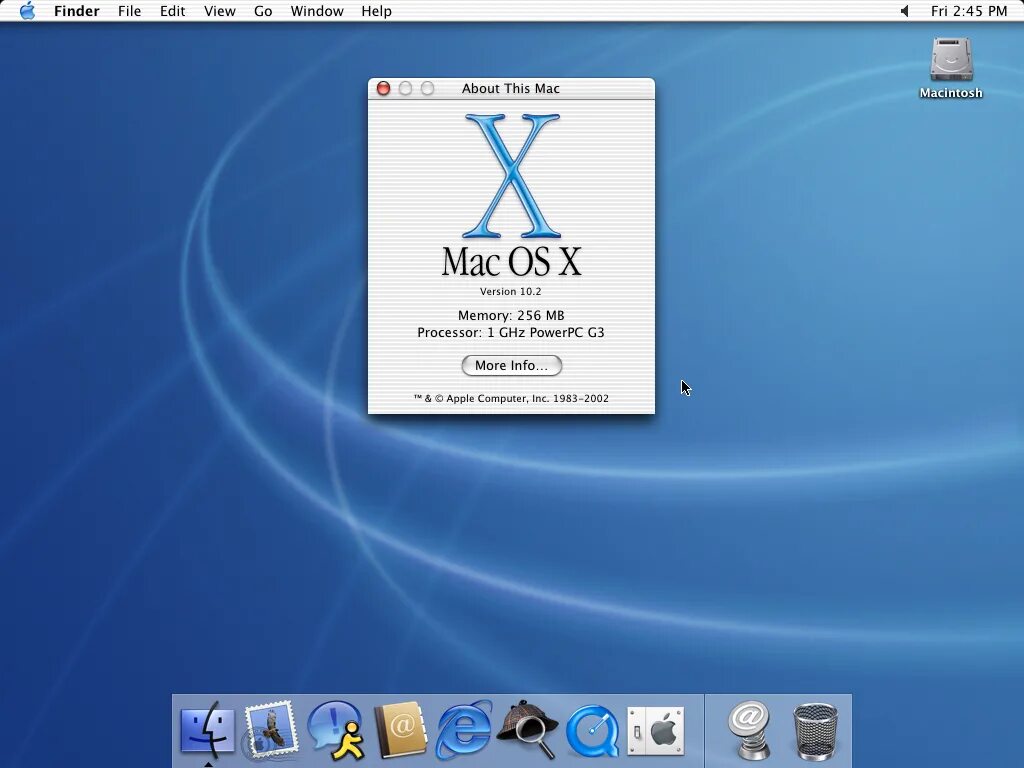
Task: Click the Mac OS X wordmark
Action: pyautogui.click(x=511, y=262)
